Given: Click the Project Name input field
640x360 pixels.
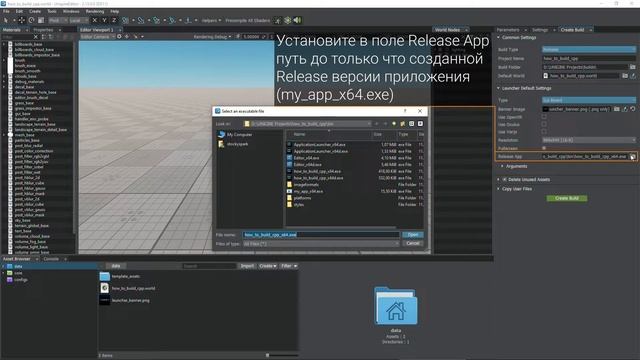Looking at the screenshot, I should tap(589, 58).
